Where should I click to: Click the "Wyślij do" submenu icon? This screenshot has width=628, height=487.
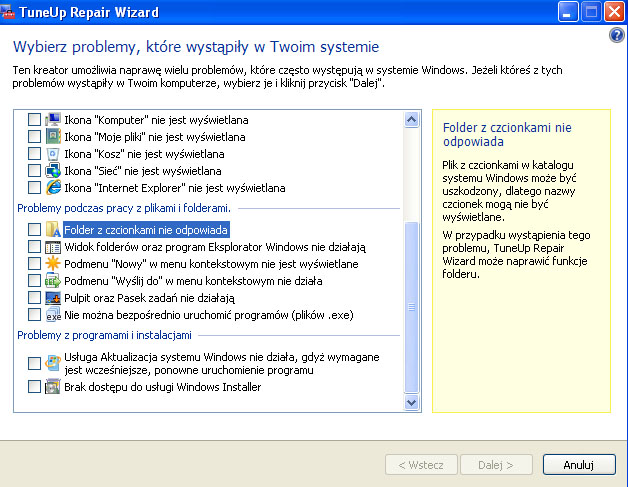click(x=54, y=281)
